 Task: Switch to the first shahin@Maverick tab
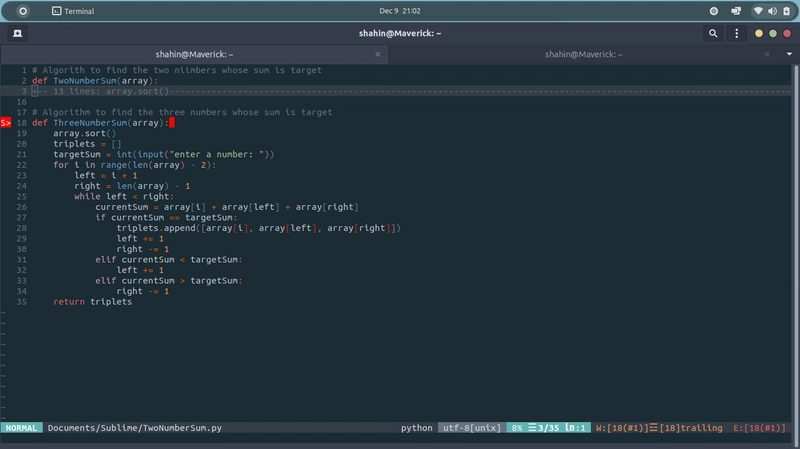pos(195,55)
